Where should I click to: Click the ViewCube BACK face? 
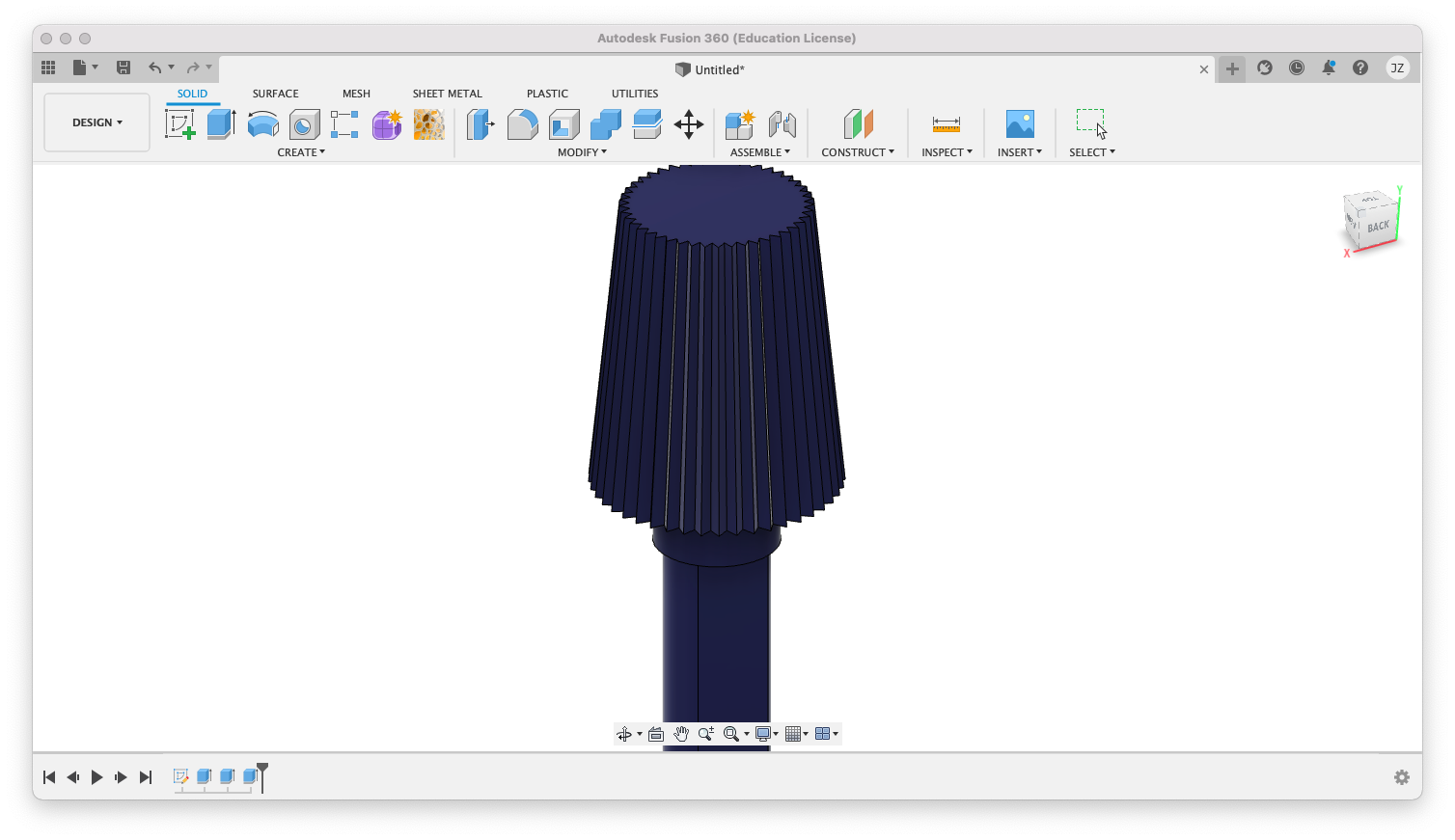pos(1378,227)
